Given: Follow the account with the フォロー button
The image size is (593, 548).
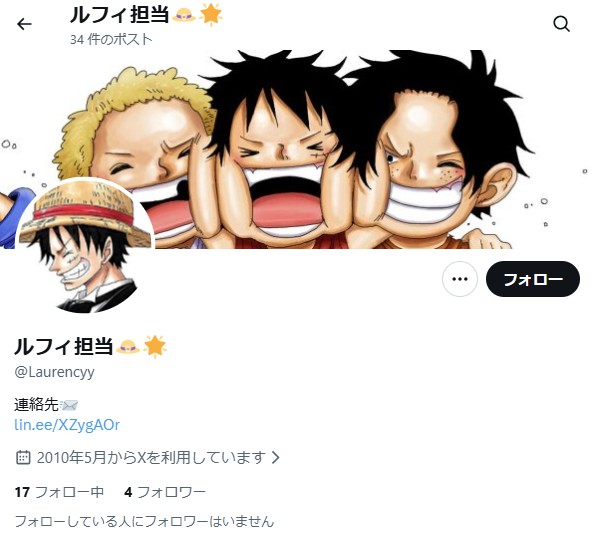Looking at the screenshot, I should click(532, 279).
